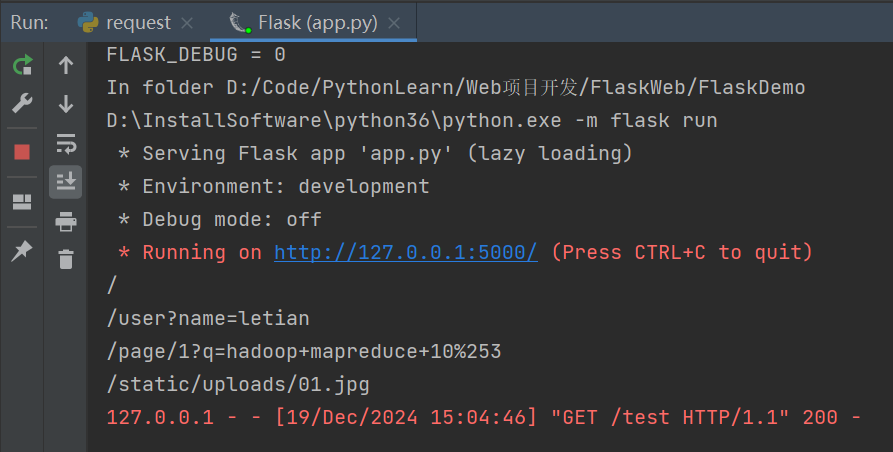Clear all console output with trash icon
This screenshot has width=893, height=452.
(x=66, y=259)
